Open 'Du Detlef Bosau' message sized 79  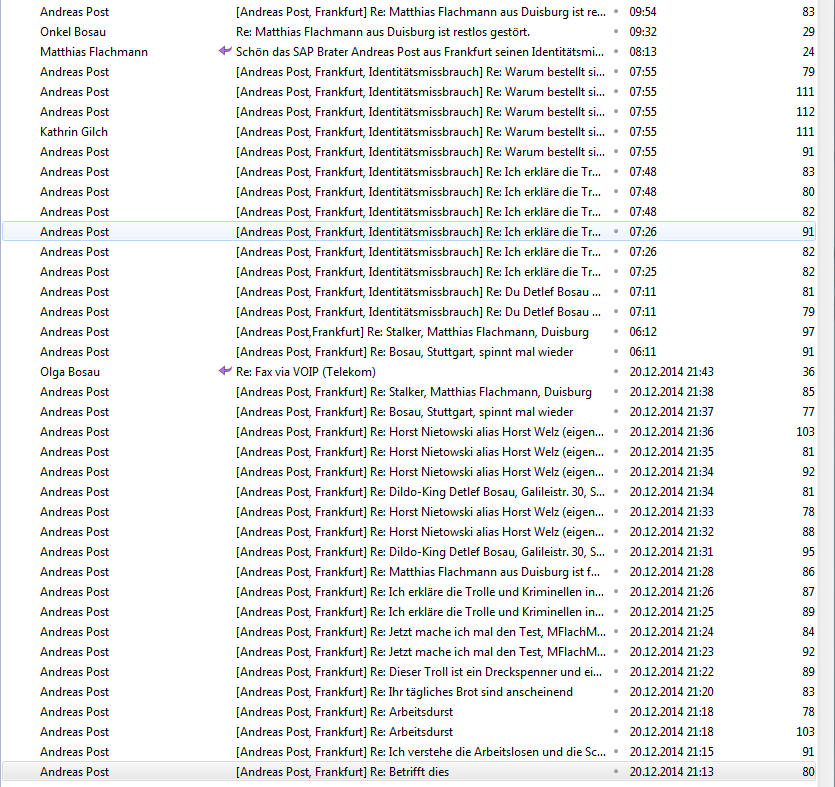418,311
